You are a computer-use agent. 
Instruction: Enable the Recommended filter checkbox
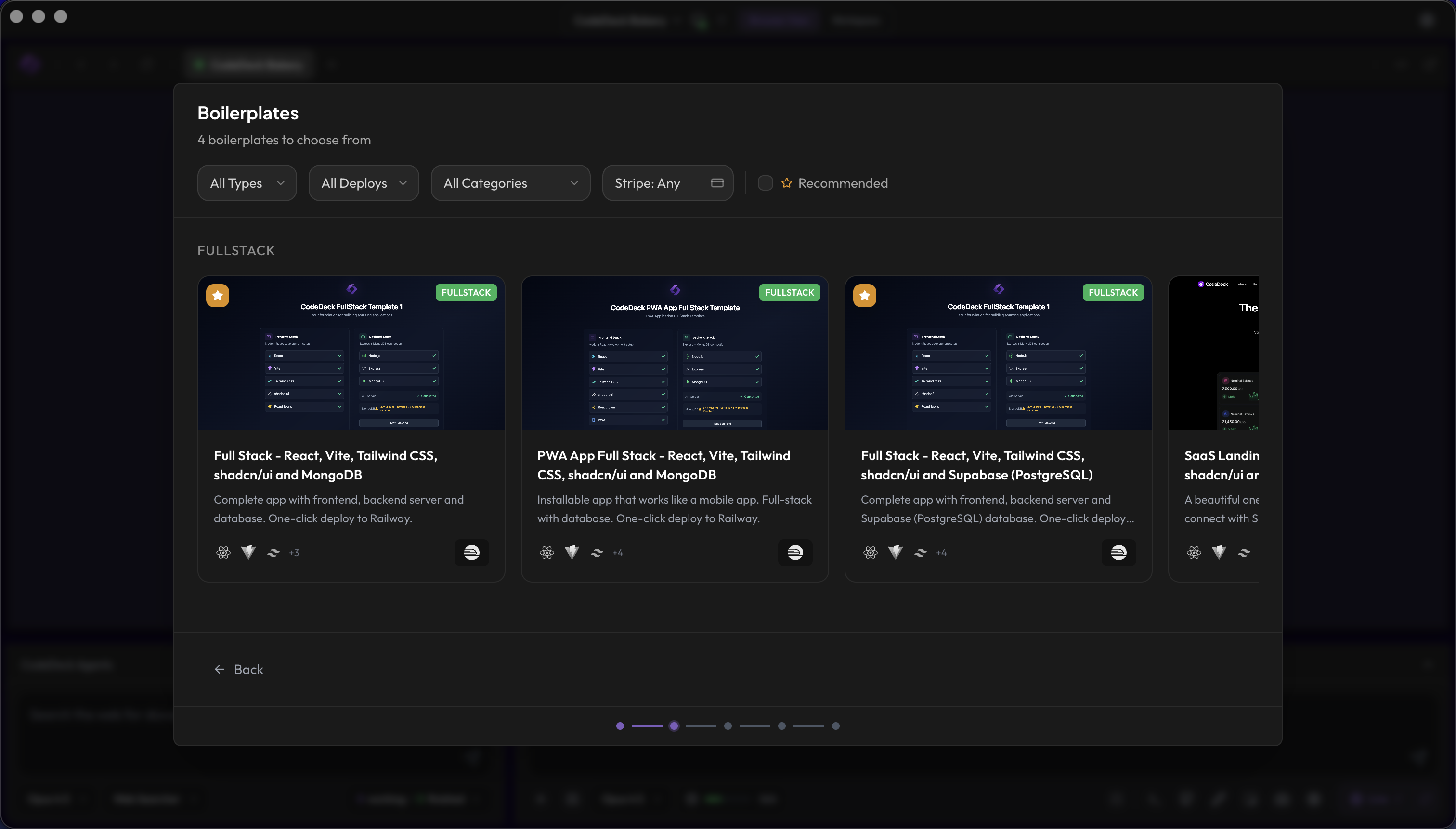[765, 183]
